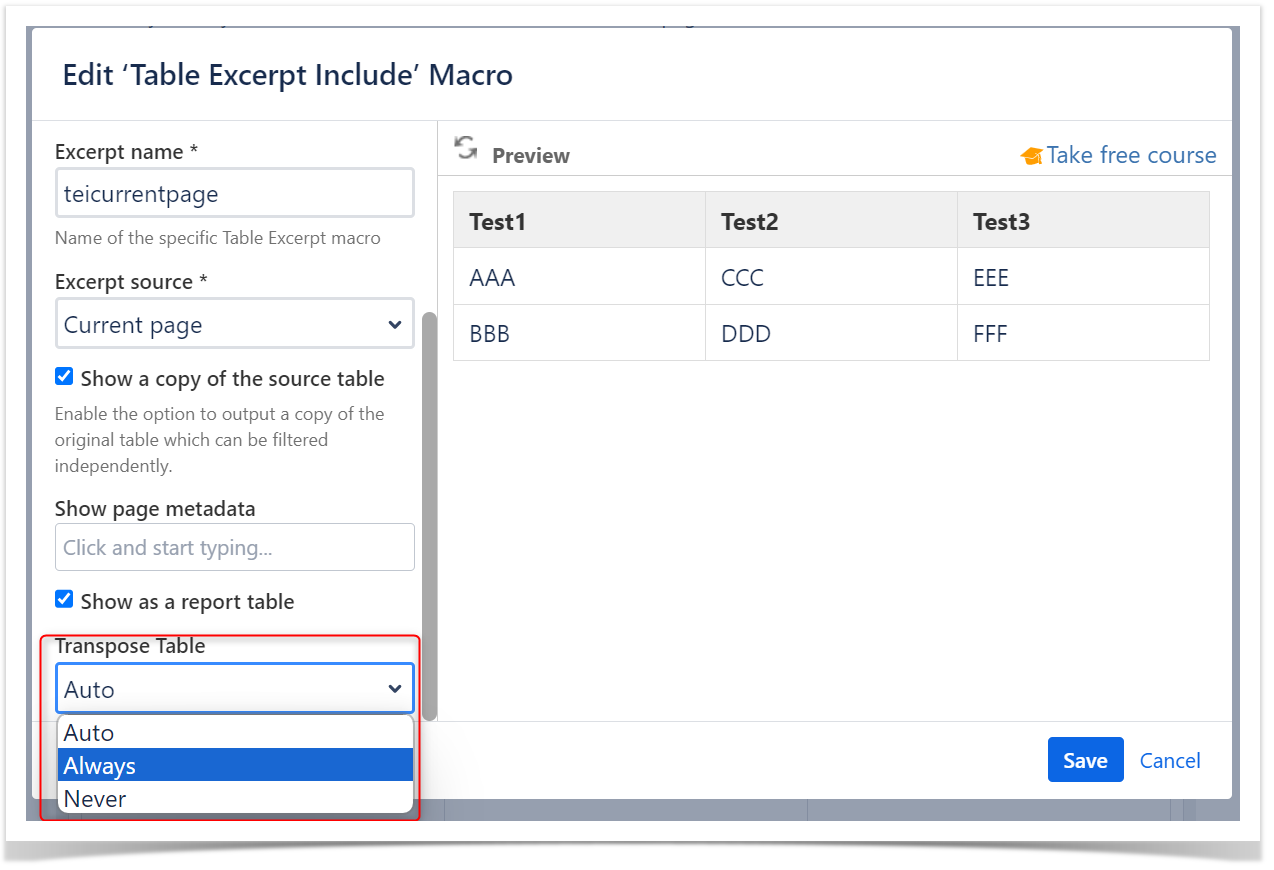Toggle 'Show as a report table' checkbox

[x=64, y=600]
